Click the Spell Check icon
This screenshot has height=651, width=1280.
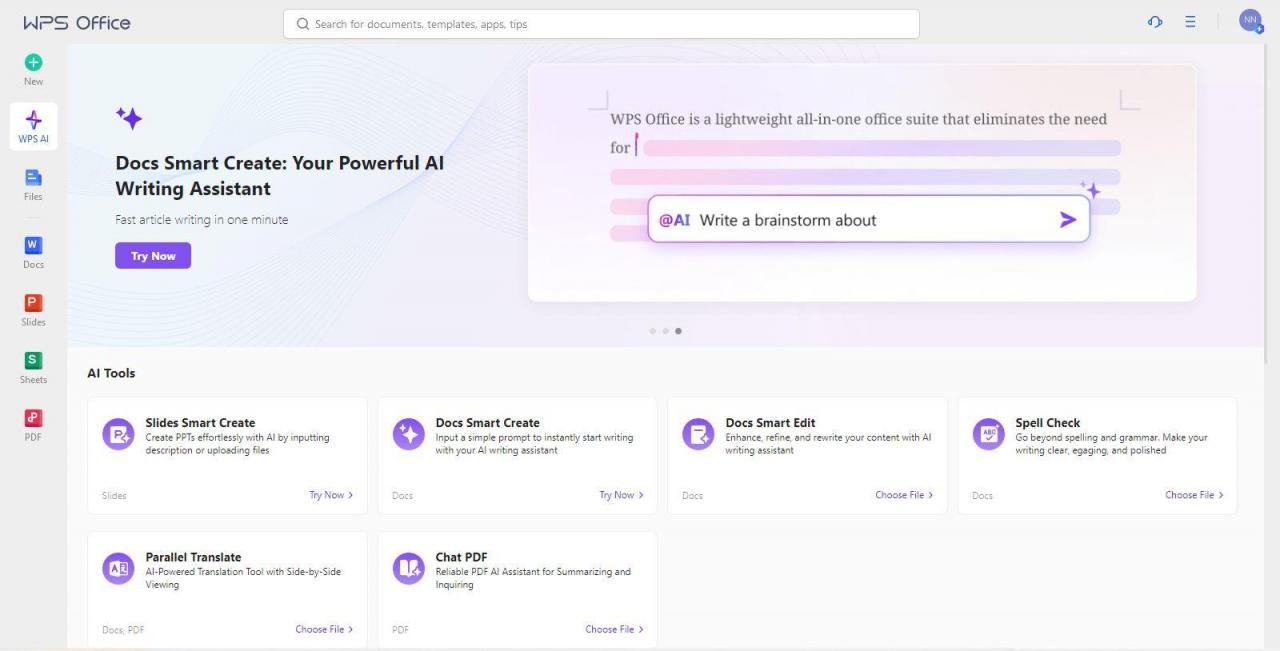988,434
